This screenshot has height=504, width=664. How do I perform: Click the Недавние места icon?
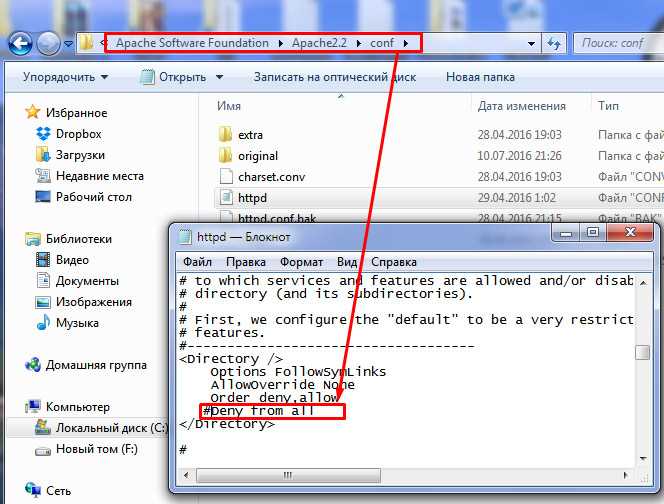[43, 176]
